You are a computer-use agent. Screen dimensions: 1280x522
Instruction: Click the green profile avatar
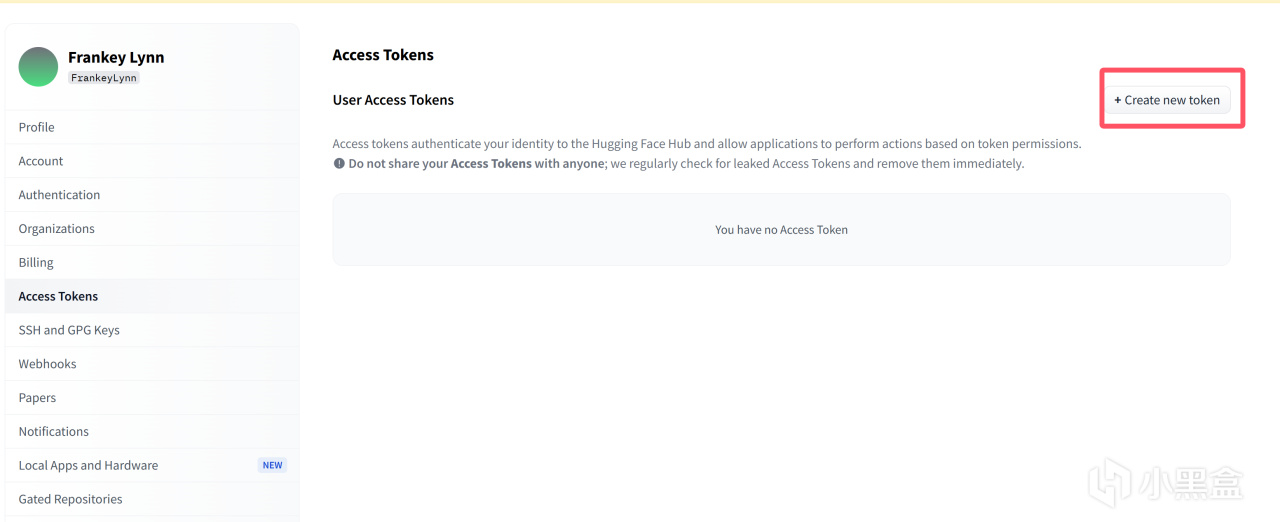pyautogui.click(x=38, y=67)
